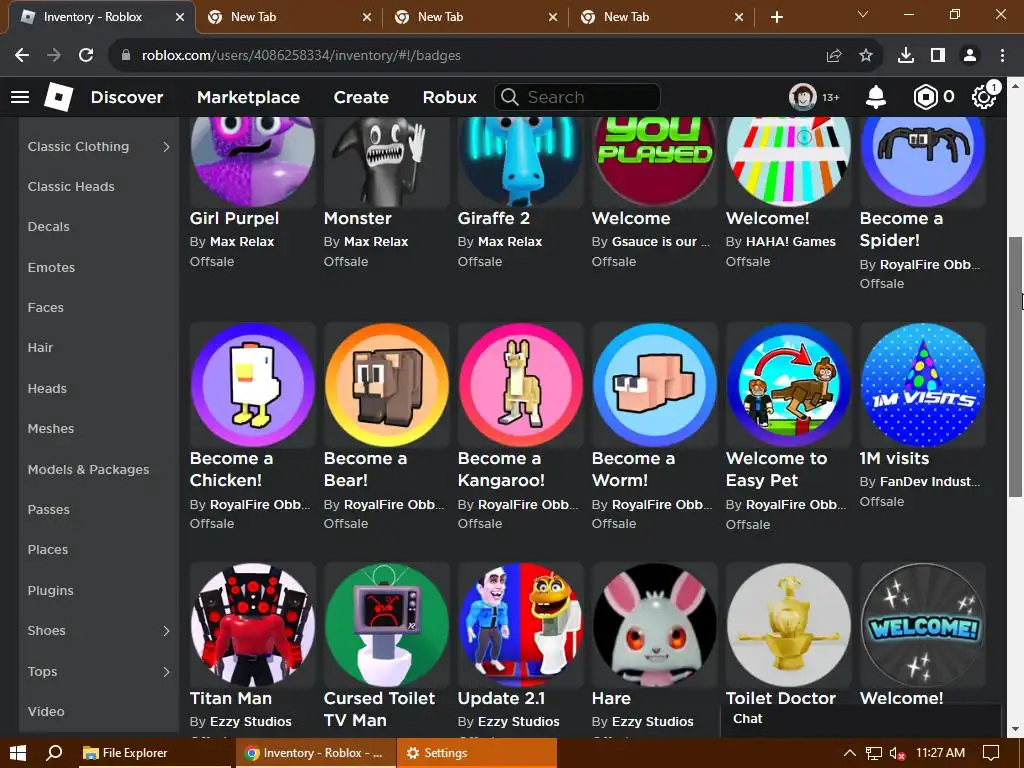Open the Create menu item
Viewport: 1024px width, 768px height.
361,97
